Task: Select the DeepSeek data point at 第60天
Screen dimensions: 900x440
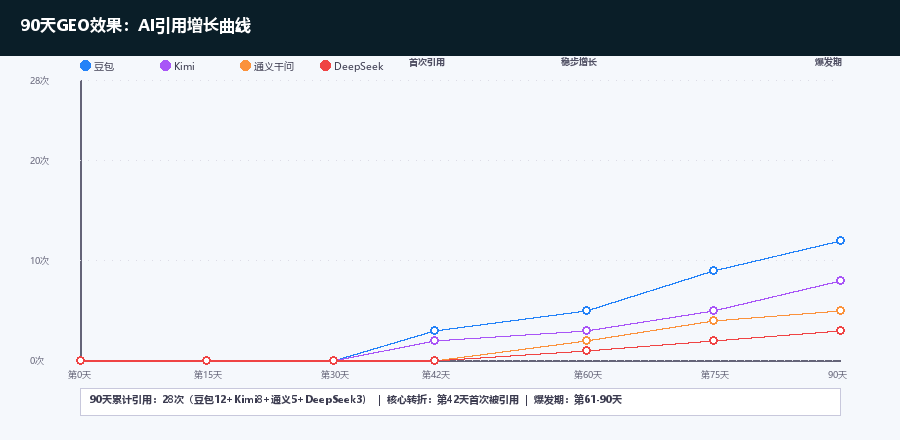Action: pyautogui.click(x=587, y=351)
